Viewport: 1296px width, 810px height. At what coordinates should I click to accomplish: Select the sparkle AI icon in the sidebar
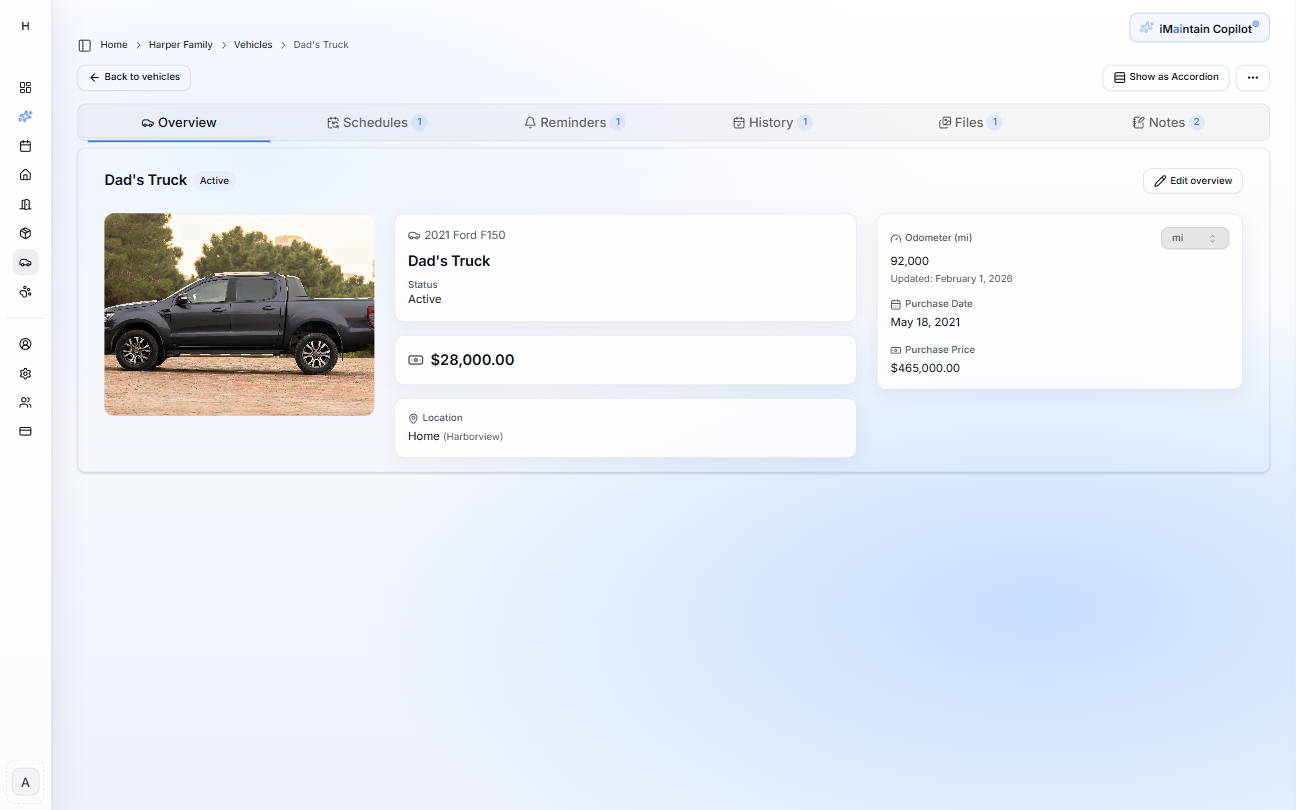tap(25, 116)
